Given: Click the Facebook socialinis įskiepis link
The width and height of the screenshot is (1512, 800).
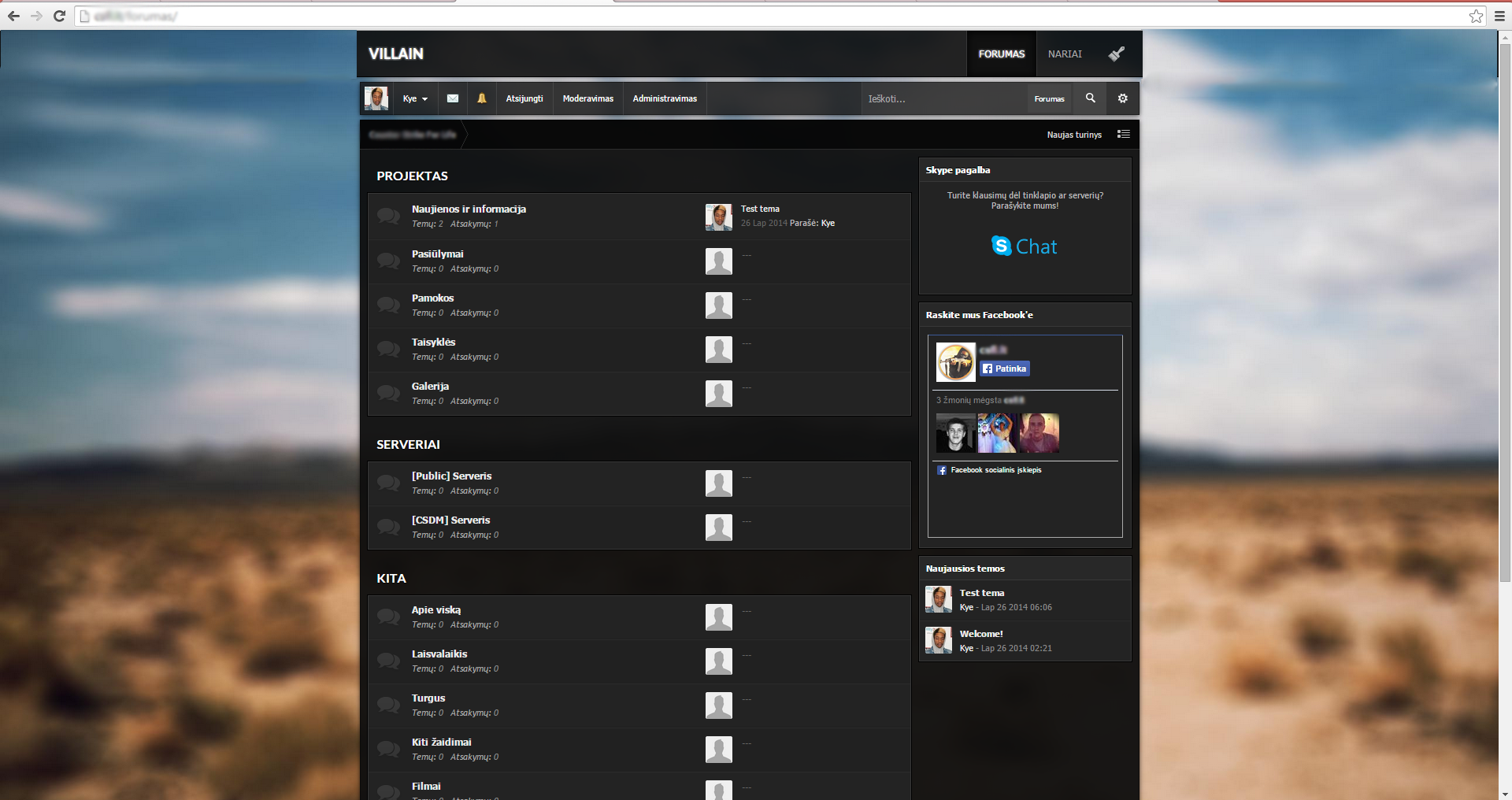Looking at the screenshot, I should (996, 470).
